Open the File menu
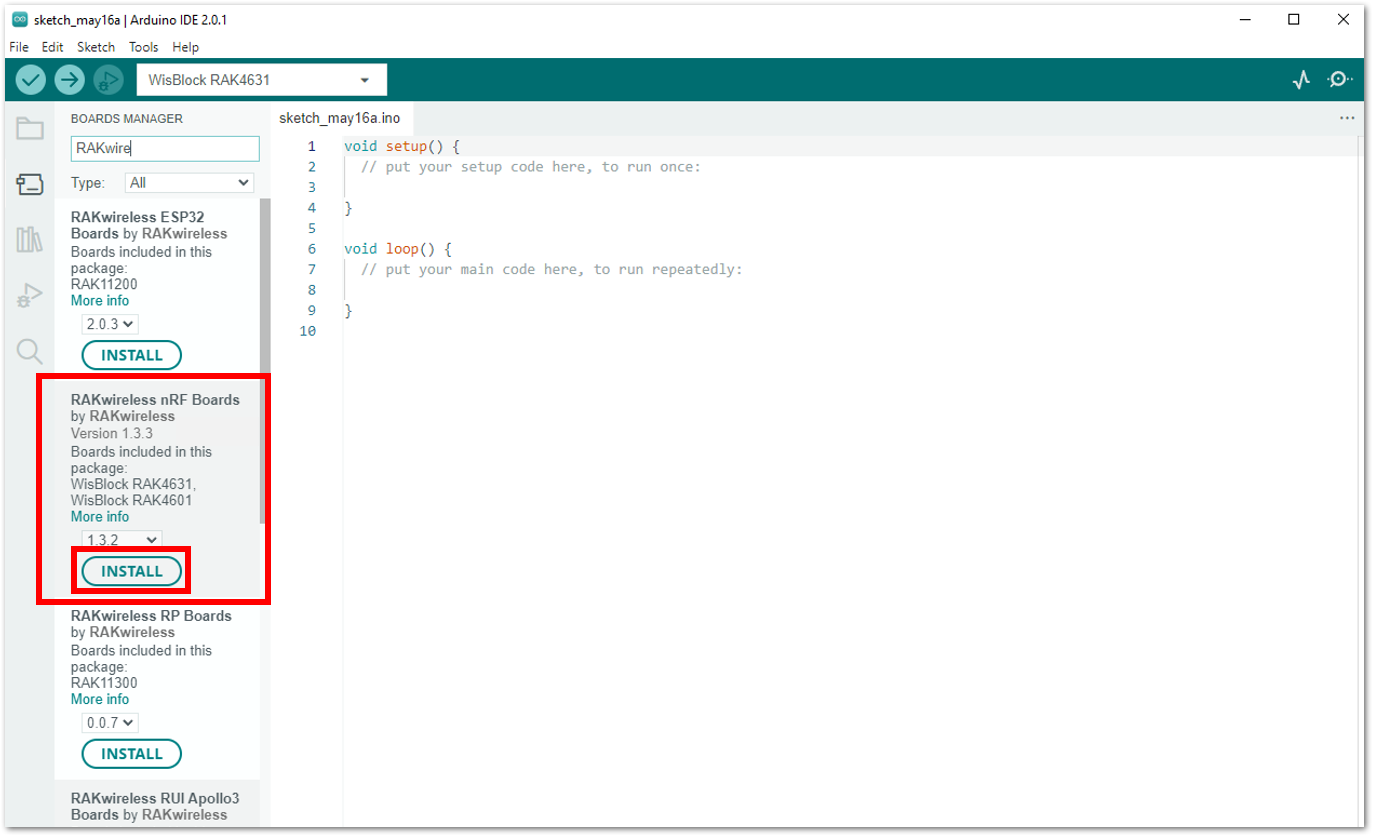 (x=20, y=47)
